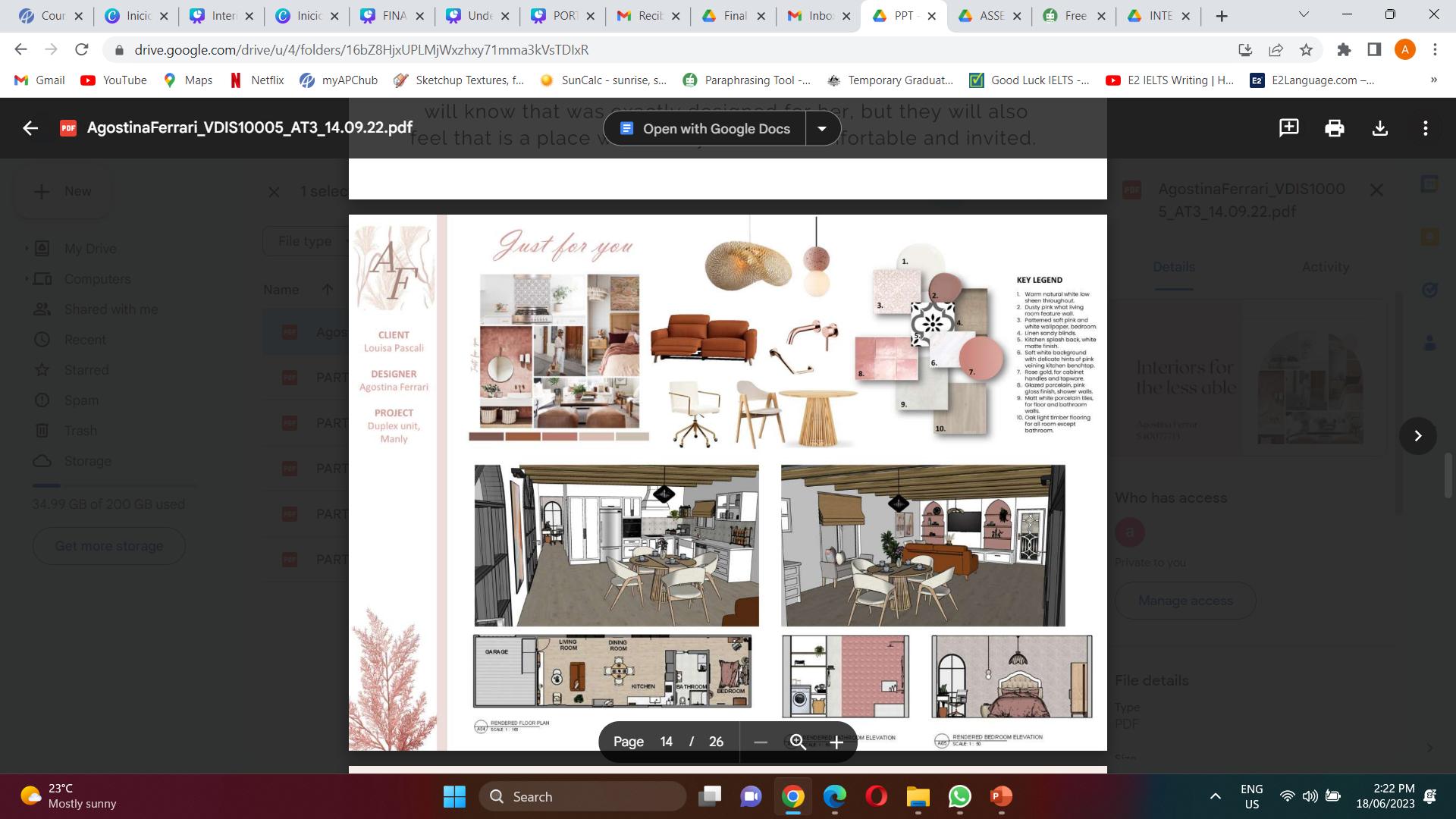Image resolution: width=1456 pixels, height=819 pixels.
Task: Click the page number 14 field
Action: point(666,742)
